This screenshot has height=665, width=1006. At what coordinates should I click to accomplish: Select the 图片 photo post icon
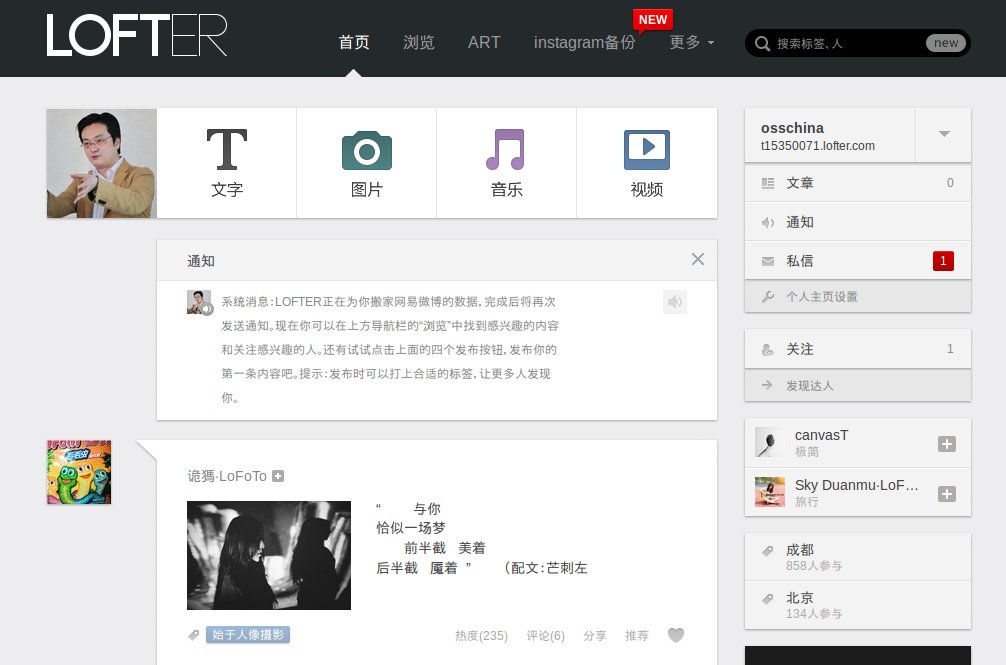click(367, 150)
